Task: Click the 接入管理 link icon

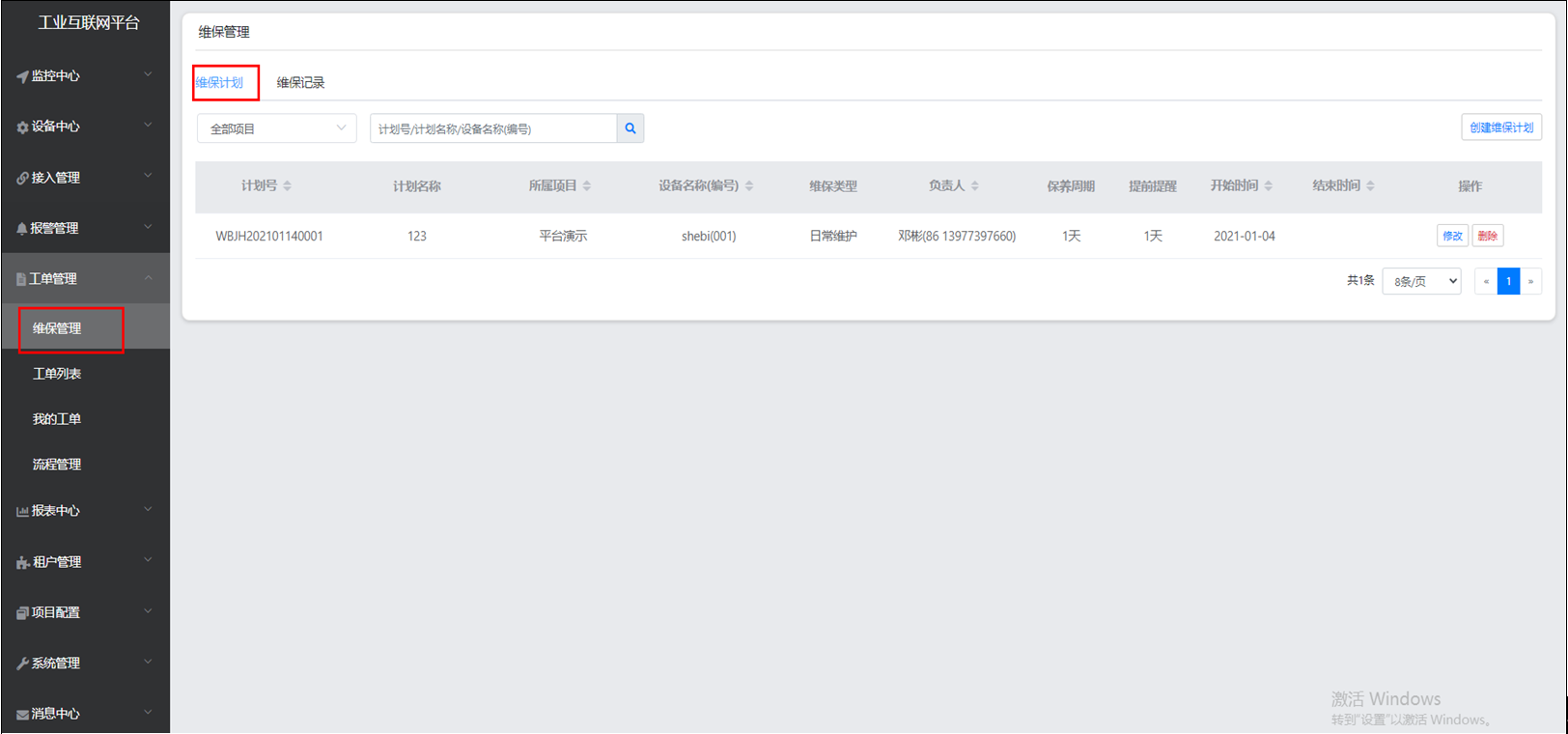Action: (22, 178)
